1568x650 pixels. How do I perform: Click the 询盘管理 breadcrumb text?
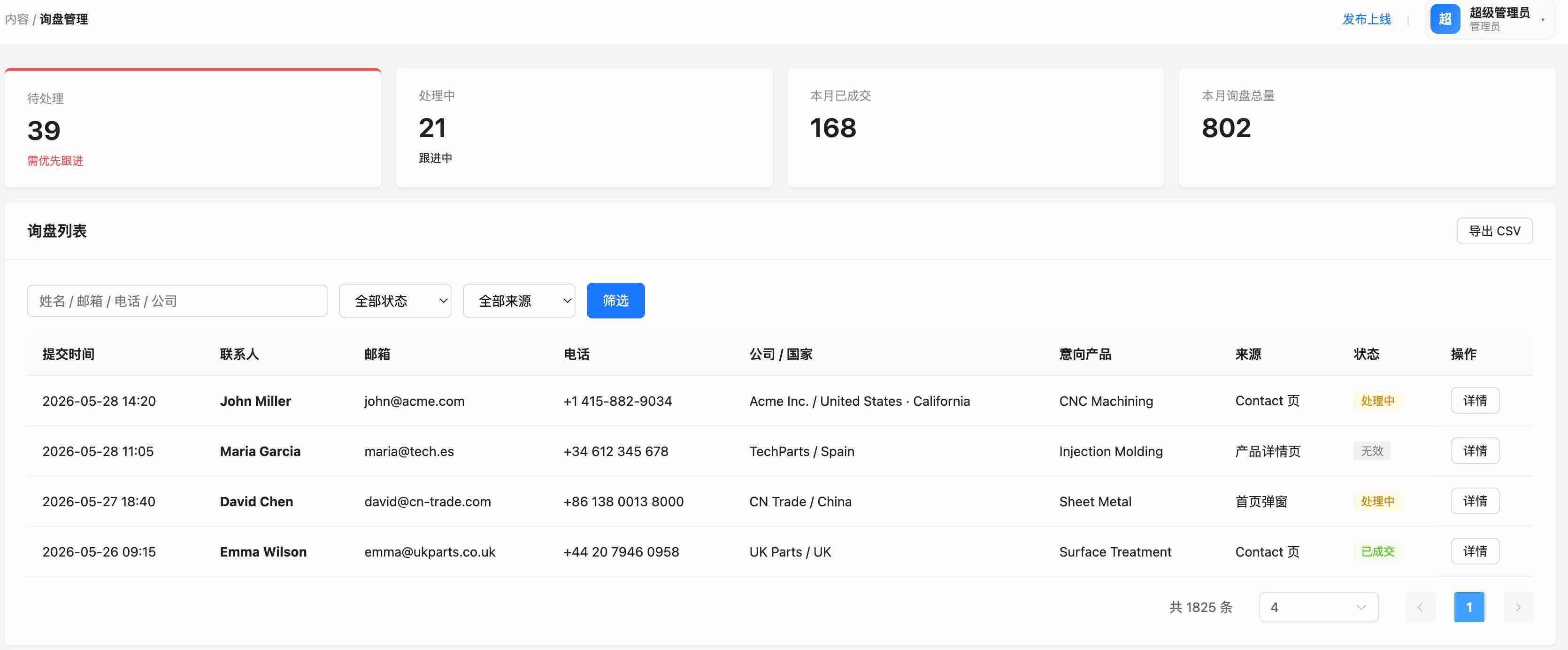point(64,20)
